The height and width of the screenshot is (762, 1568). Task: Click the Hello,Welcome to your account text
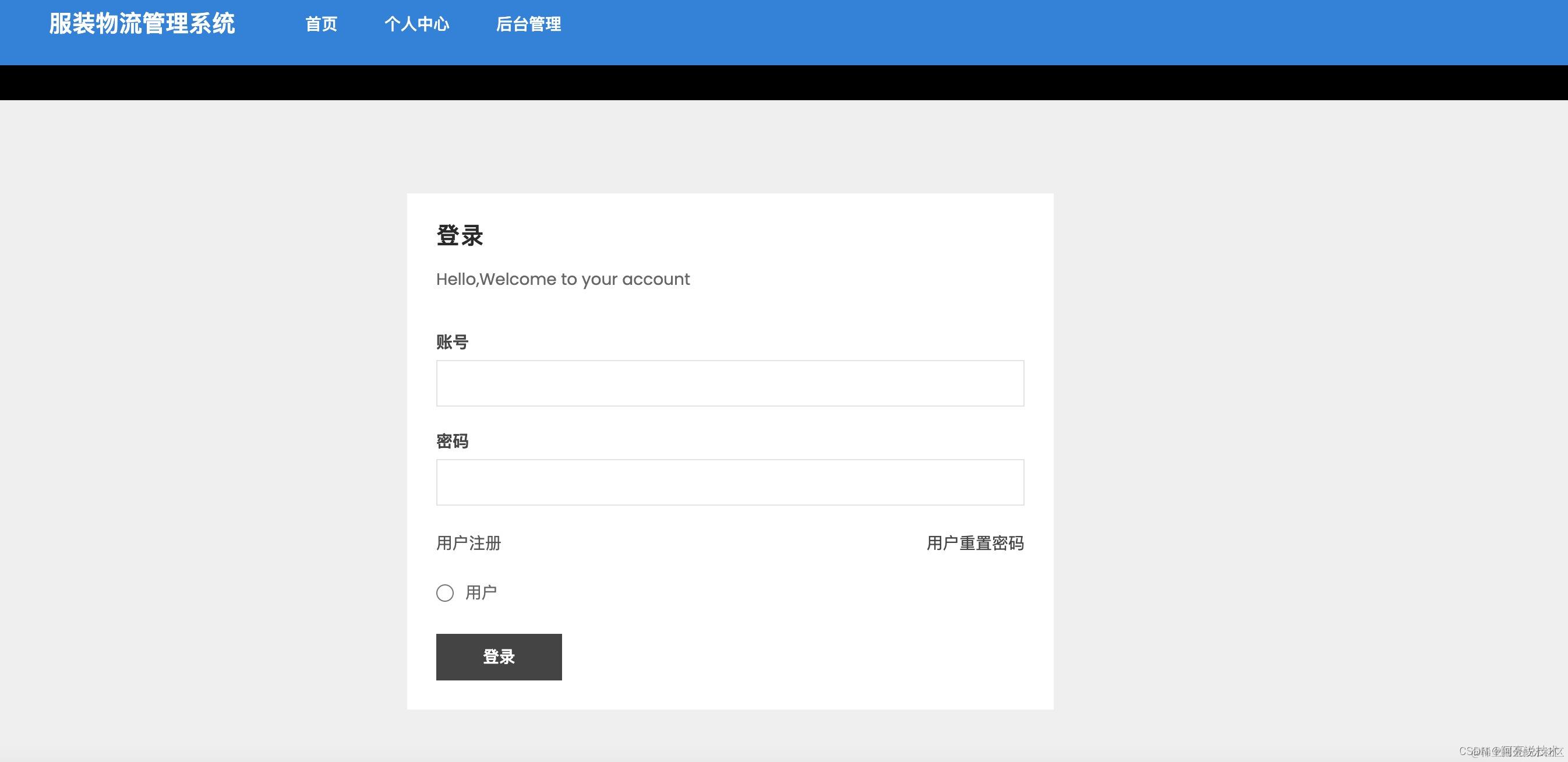pos(563,280)
